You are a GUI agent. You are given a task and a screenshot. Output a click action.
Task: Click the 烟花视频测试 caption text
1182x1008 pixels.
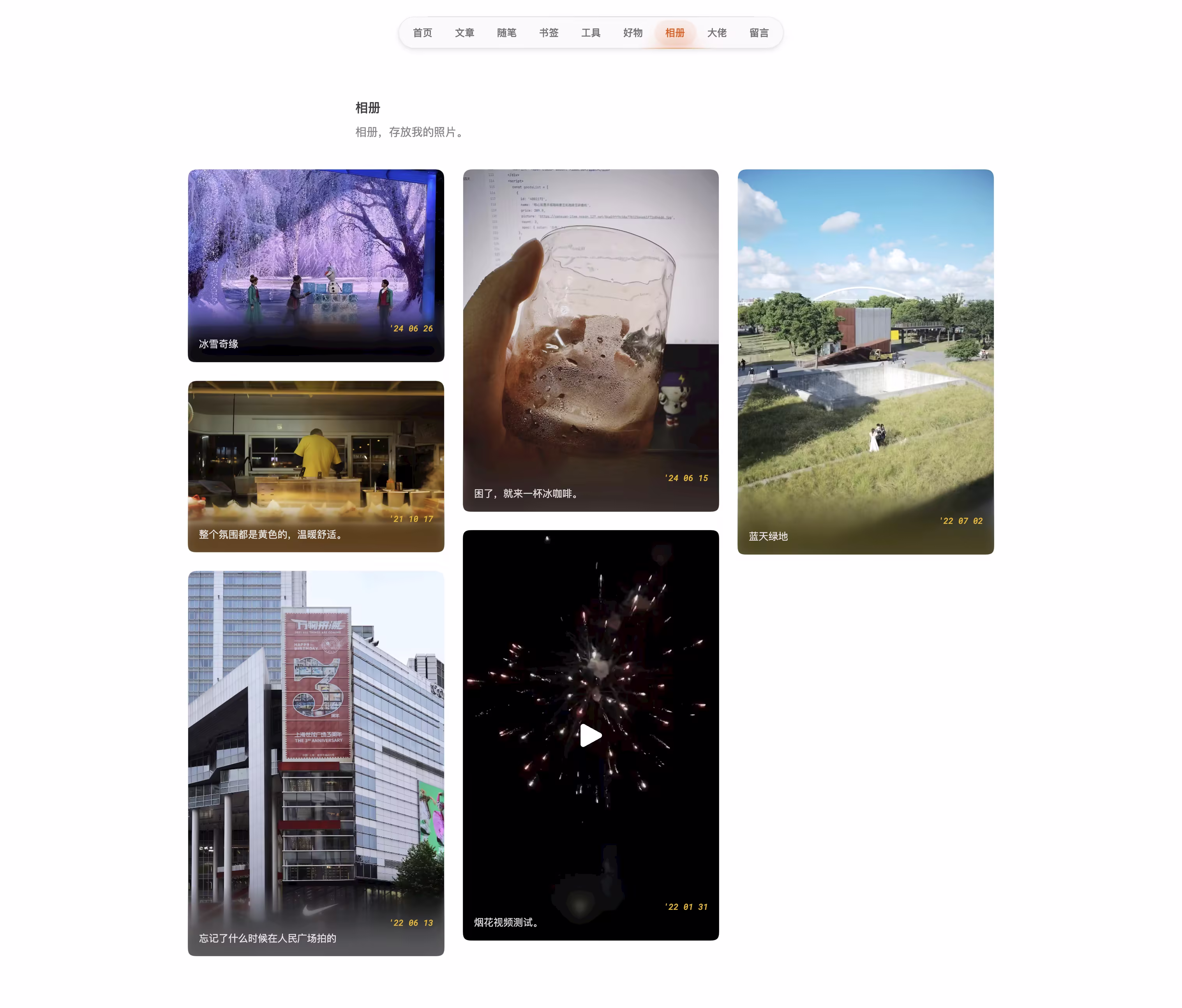(x=506, y=922)
